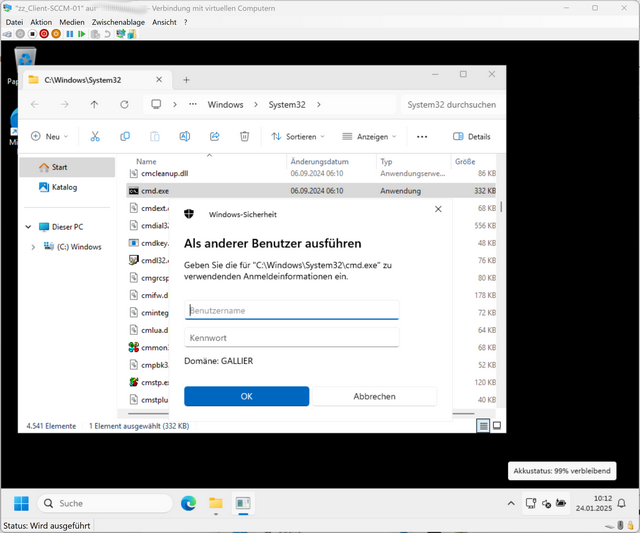Collapse the Dieser PC tree node

click(x=28, y=227)
